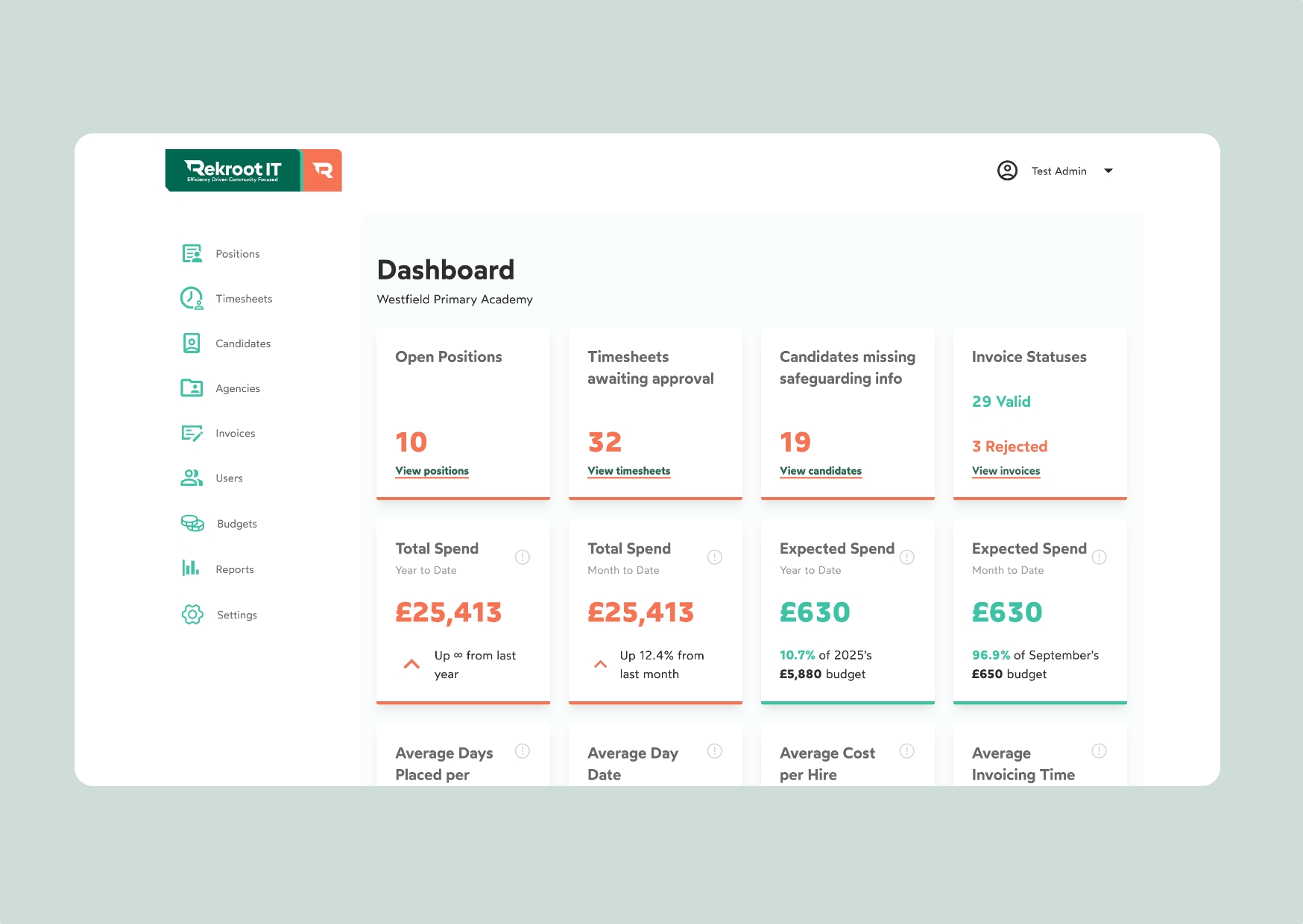
Task: Click the Invoices edit icon
Action: coord(192,433)
